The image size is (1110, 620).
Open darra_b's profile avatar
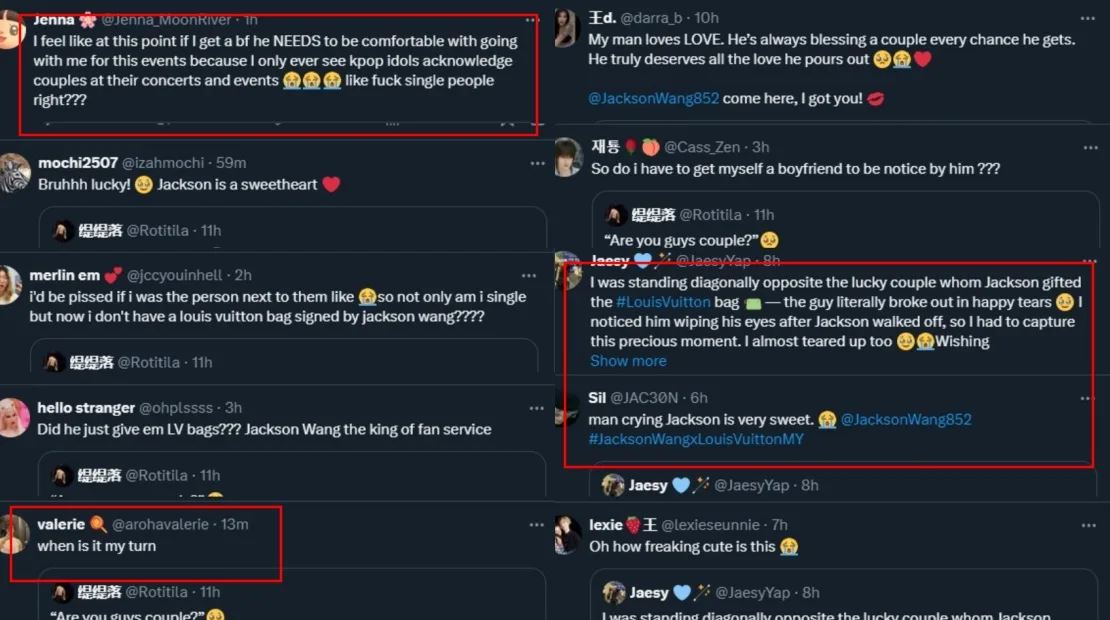coord(568,27)
